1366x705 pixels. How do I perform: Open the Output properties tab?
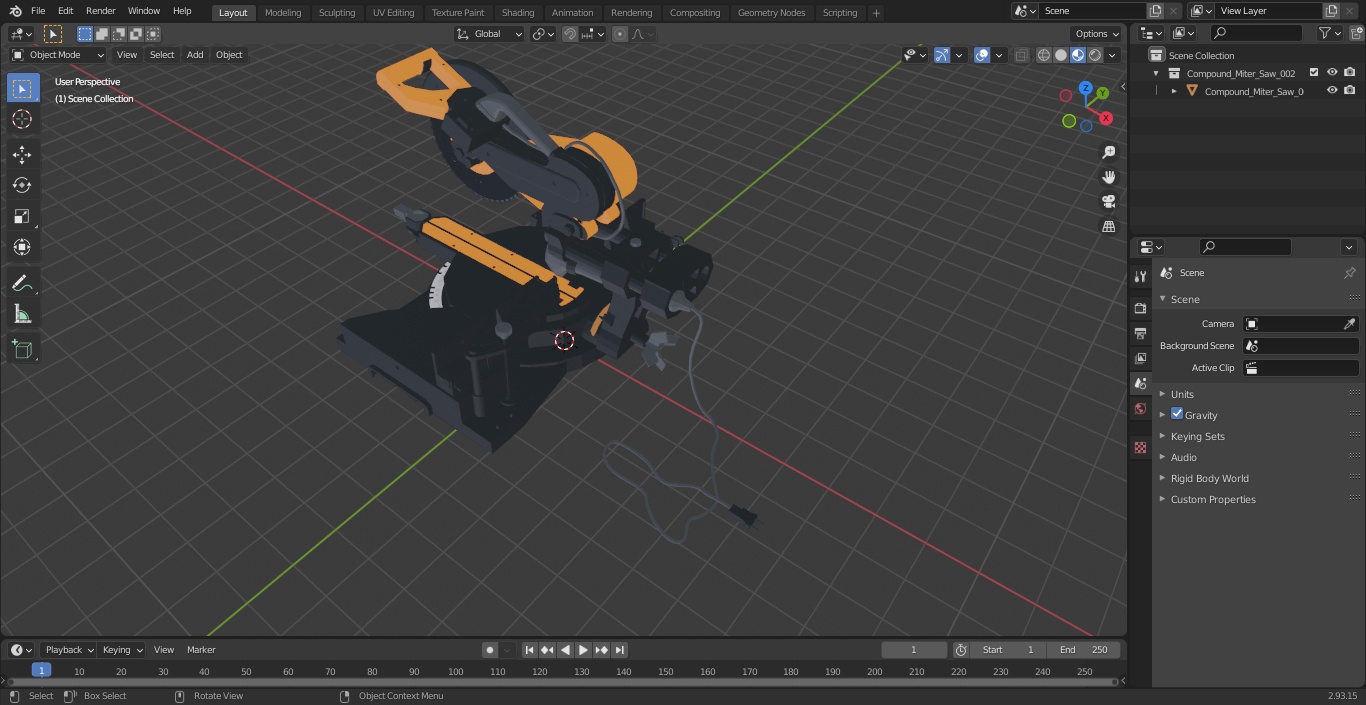click(1140, 333)
